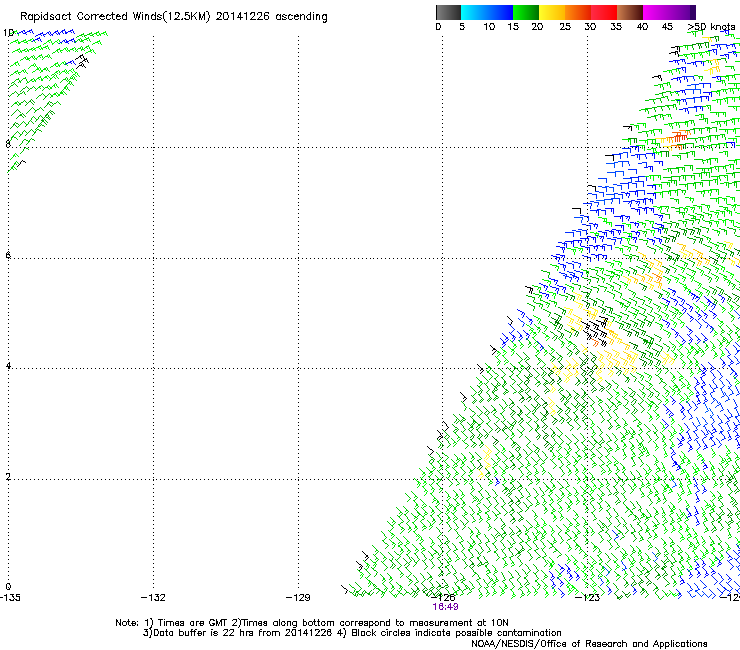Click the orange 25-30 knots legend segment
740x650 pixels.
(x=578, y=12)
